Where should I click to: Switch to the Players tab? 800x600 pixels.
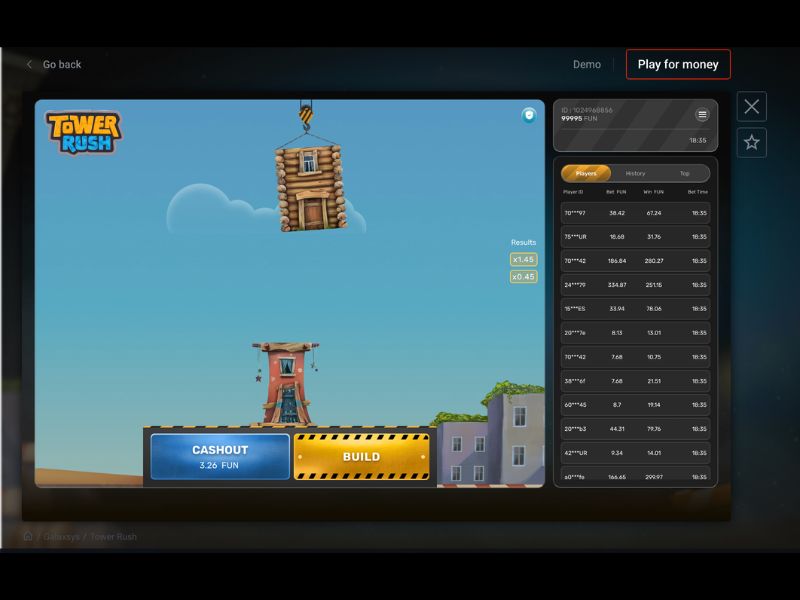tap(586, 173)
